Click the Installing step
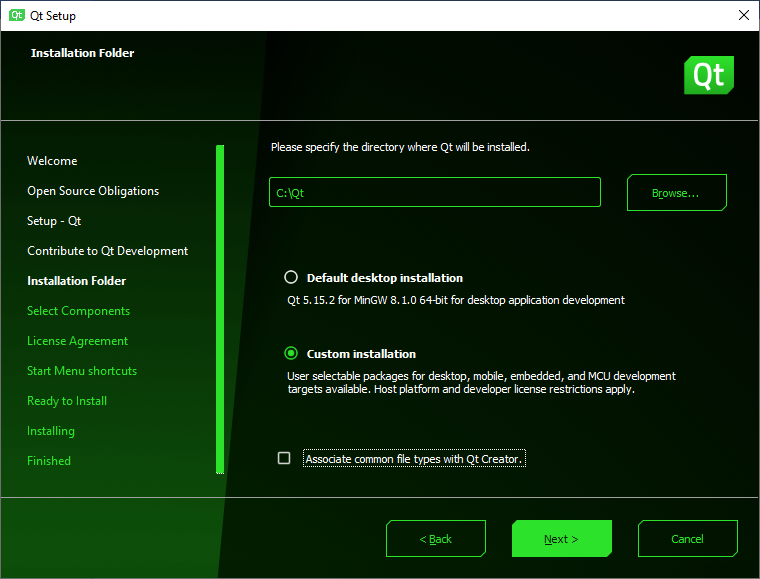The height and width of the screenshot is (579, 760). coord(51,431)
